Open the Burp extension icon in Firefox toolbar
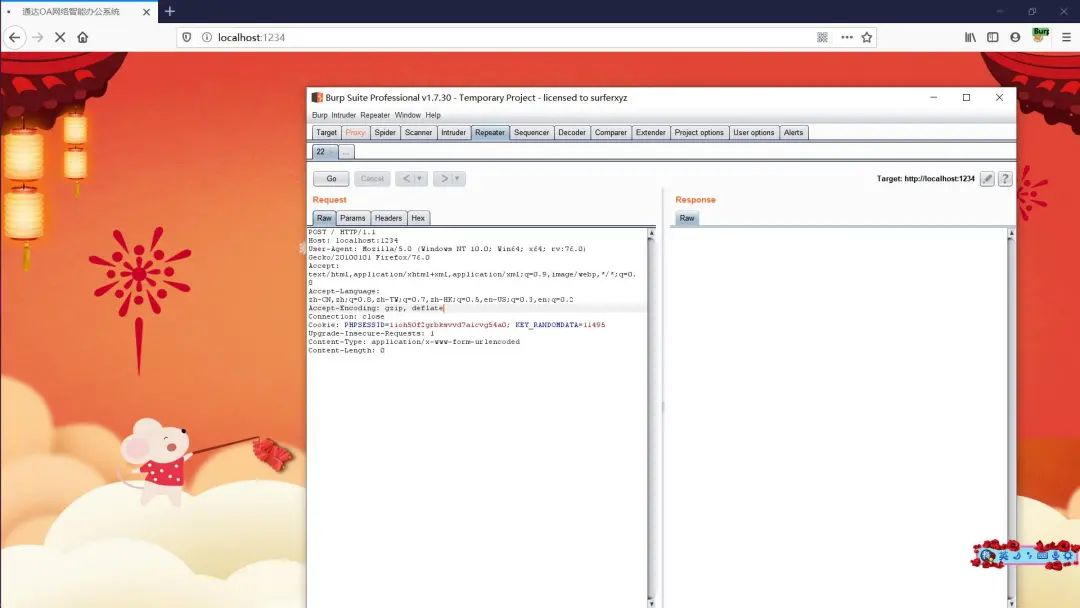This screenshot has width=1080, height=608. click(x=1038, y=33)
